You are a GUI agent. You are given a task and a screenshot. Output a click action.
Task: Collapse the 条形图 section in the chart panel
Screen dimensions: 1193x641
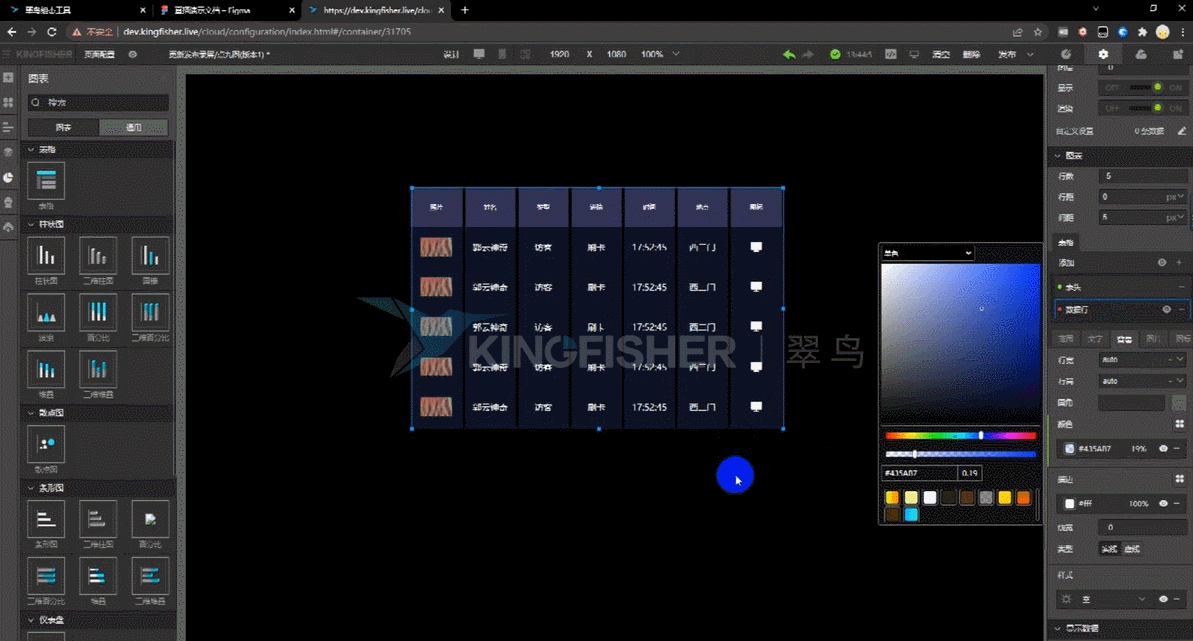[31, 488]
